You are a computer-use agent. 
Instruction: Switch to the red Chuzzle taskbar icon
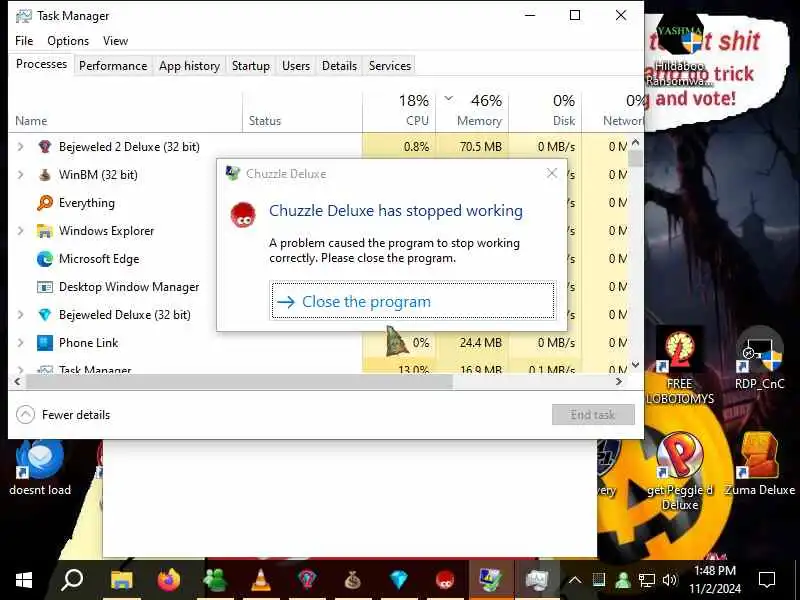(x=445, y=580)
